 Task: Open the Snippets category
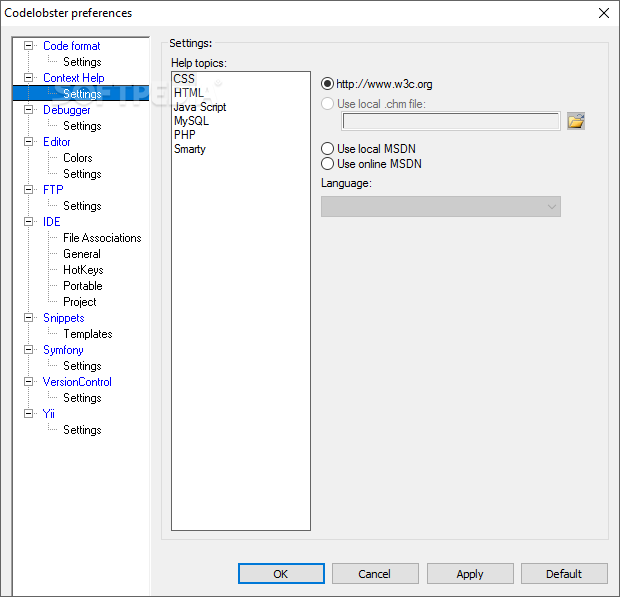pos(64,318)
